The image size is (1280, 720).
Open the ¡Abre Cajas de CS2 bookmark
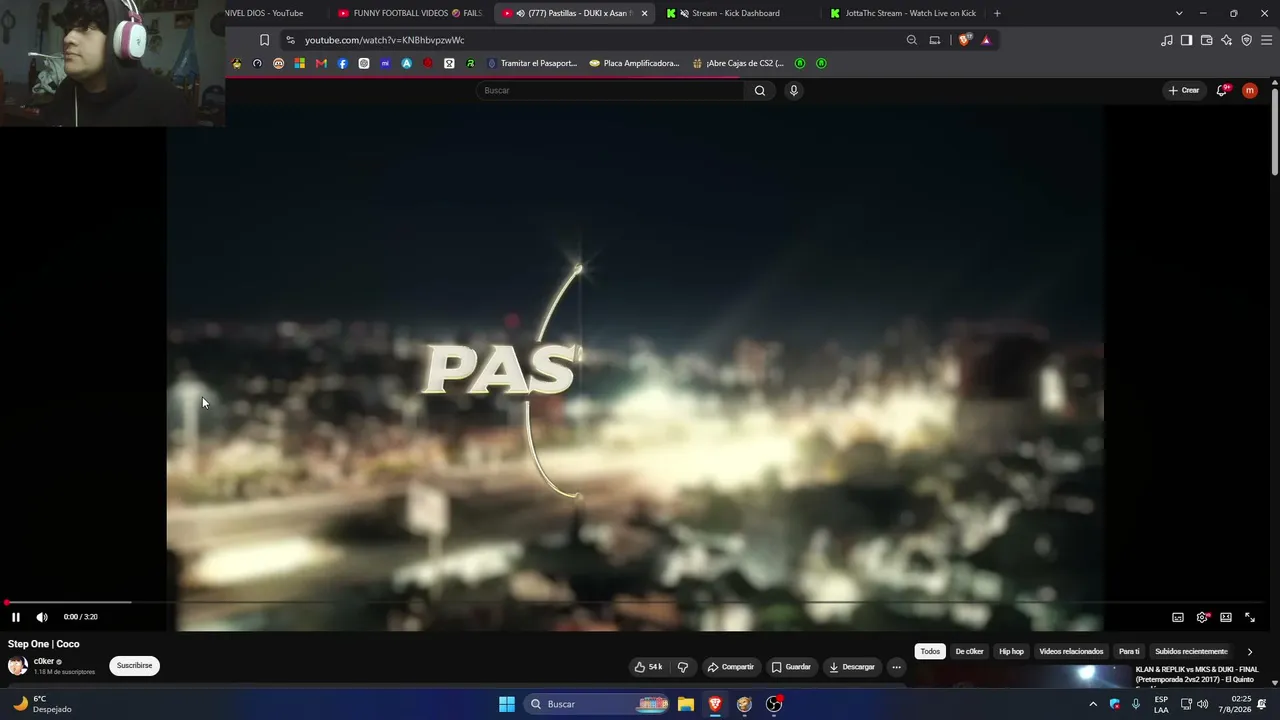[738, 63]
